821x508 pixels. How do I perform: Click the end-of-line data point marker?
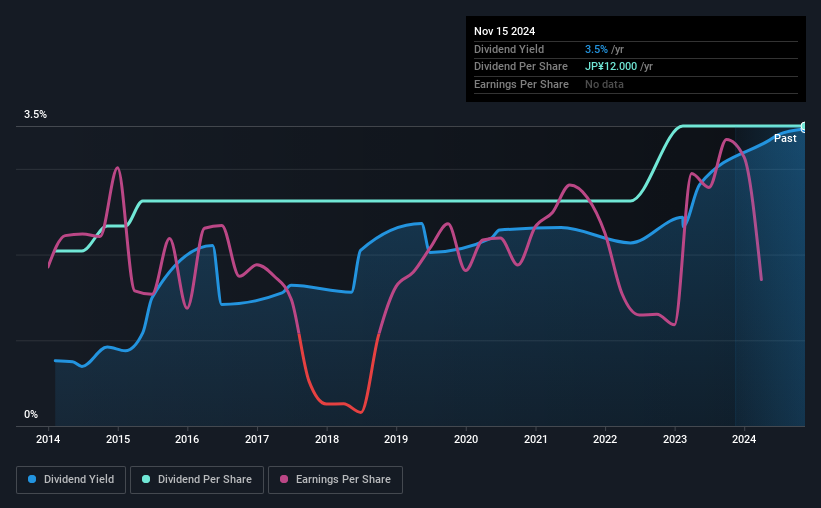(804, 127)
